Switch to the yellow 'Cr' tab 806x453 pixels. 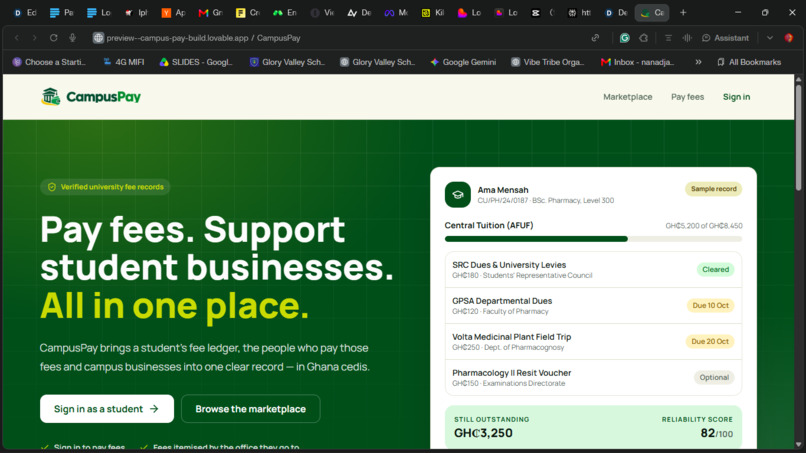point(248,13)
